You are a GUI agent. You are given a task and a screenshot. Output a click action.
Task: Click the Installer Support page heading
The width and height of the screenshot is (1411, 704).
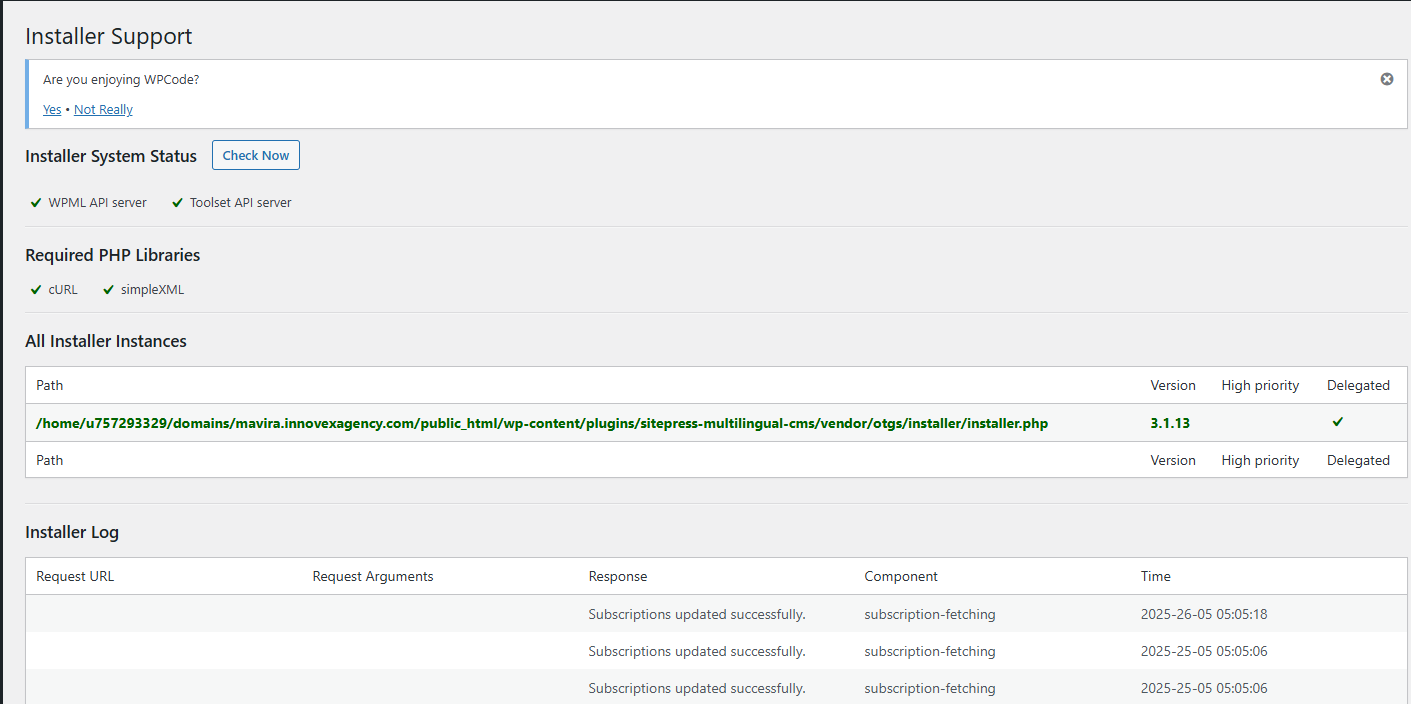tap(109, 36)
